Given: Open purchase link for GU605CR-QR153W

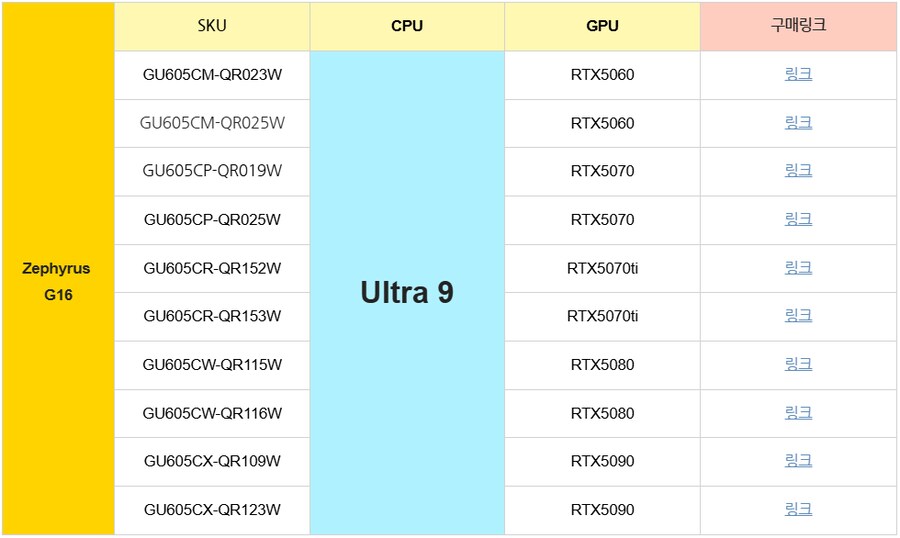Looking at the screenshot, I should 798,315.
